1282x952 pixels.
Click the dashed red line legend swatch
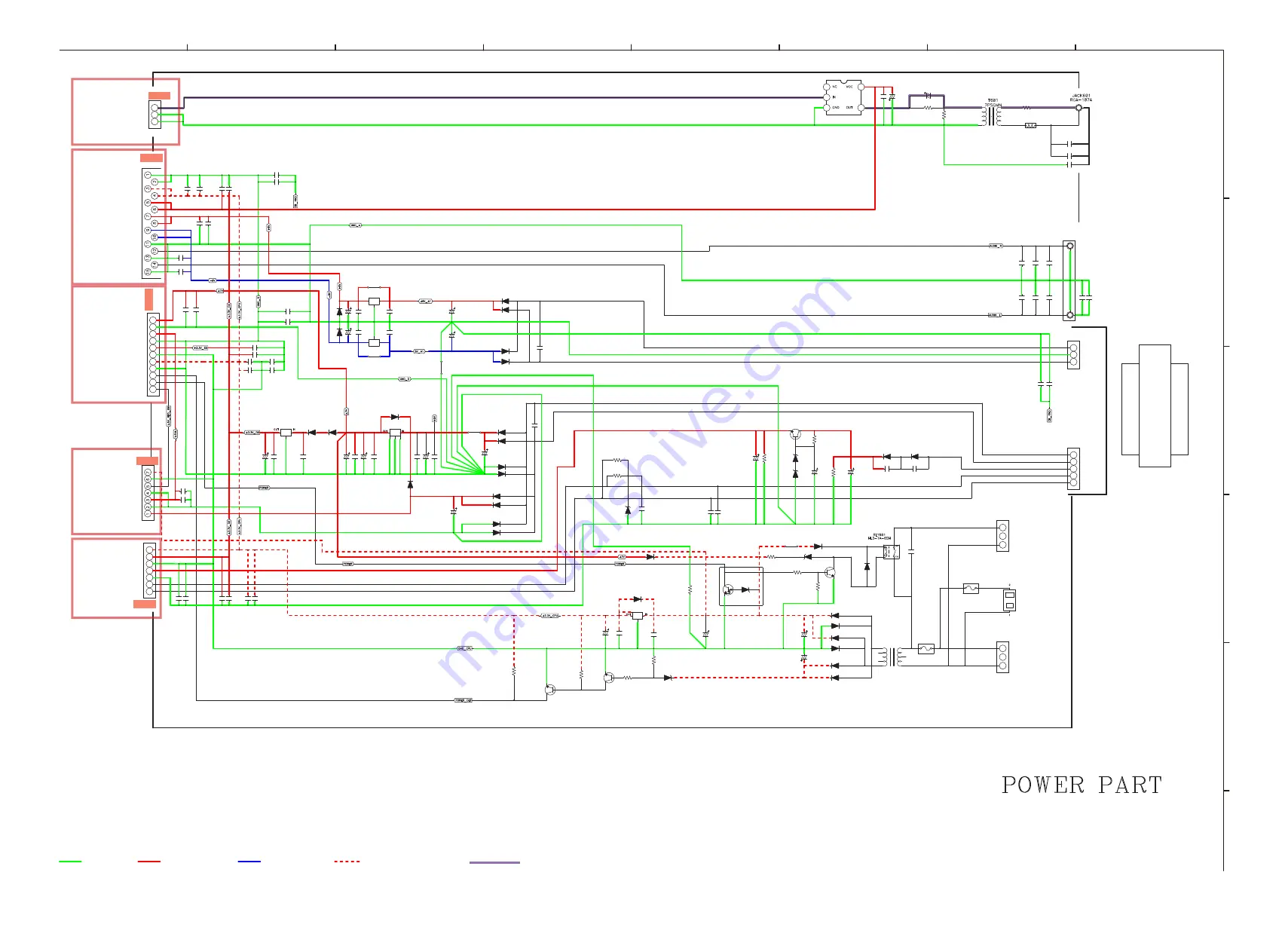(x=347, y=861)
